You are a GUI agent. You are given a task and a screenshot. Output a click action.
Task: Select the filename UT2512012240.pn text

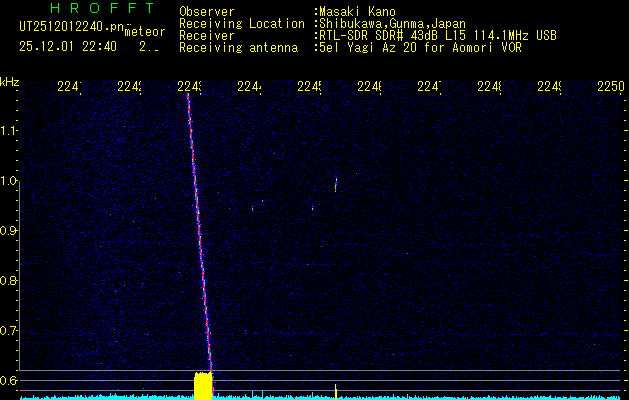pos(71,27)
